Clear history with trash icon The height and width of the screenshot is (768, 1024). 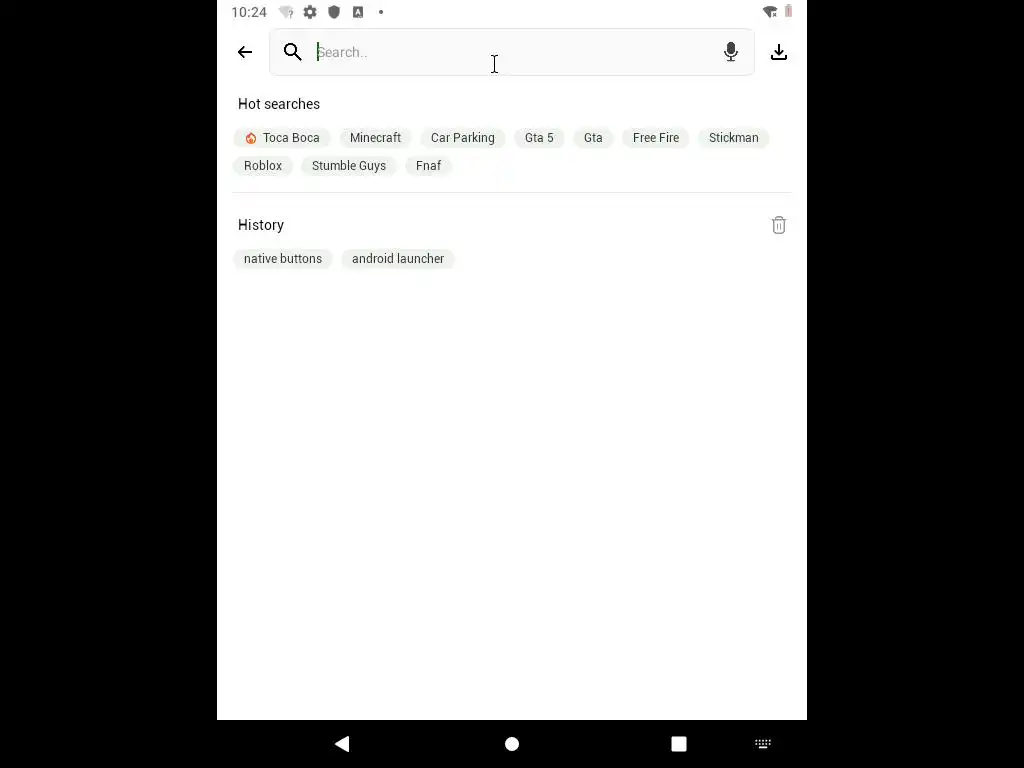click(x=778, y=225)
